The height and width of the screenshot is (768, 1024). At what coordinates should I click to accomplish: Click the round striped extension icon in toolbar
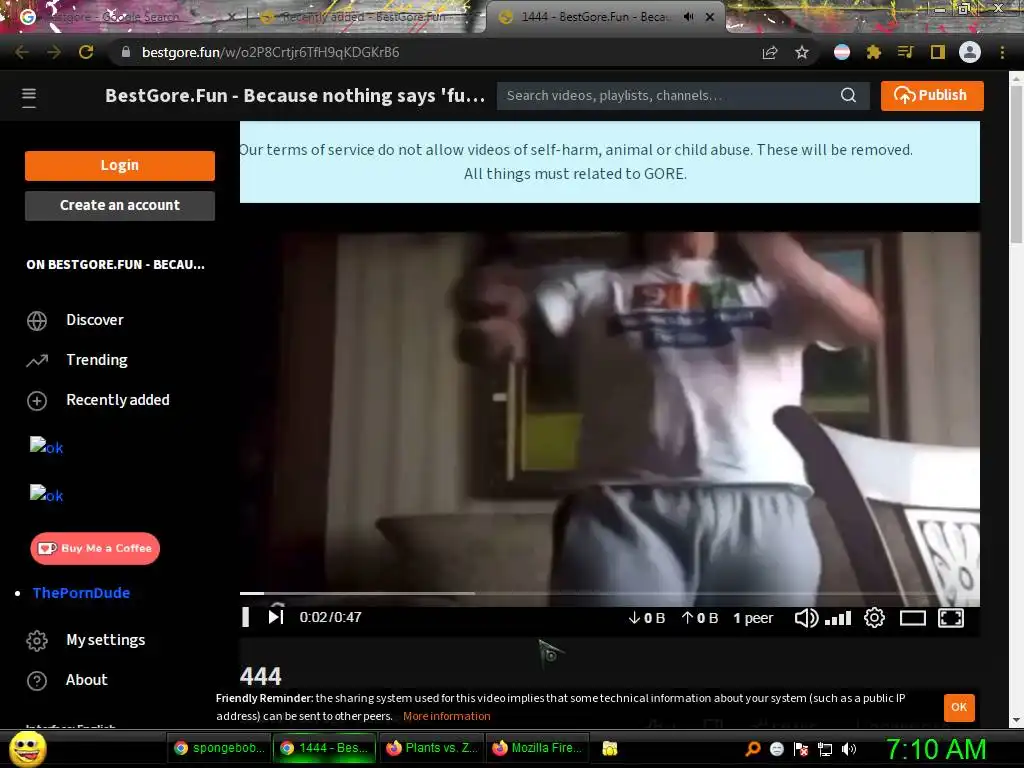click(x=842, y=52)
